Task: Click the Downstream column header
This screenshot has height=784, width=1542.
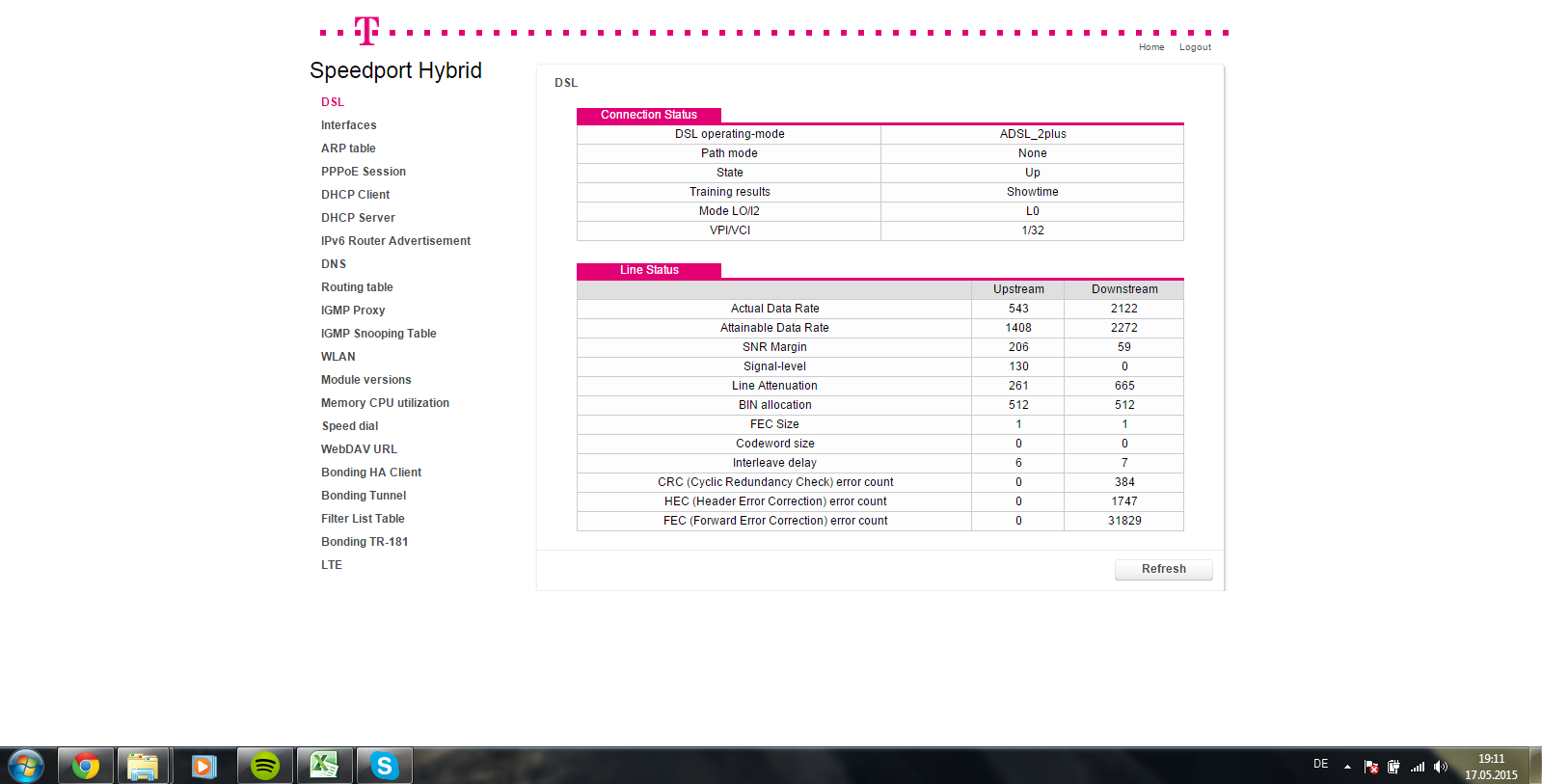Action: [1124, 289]
